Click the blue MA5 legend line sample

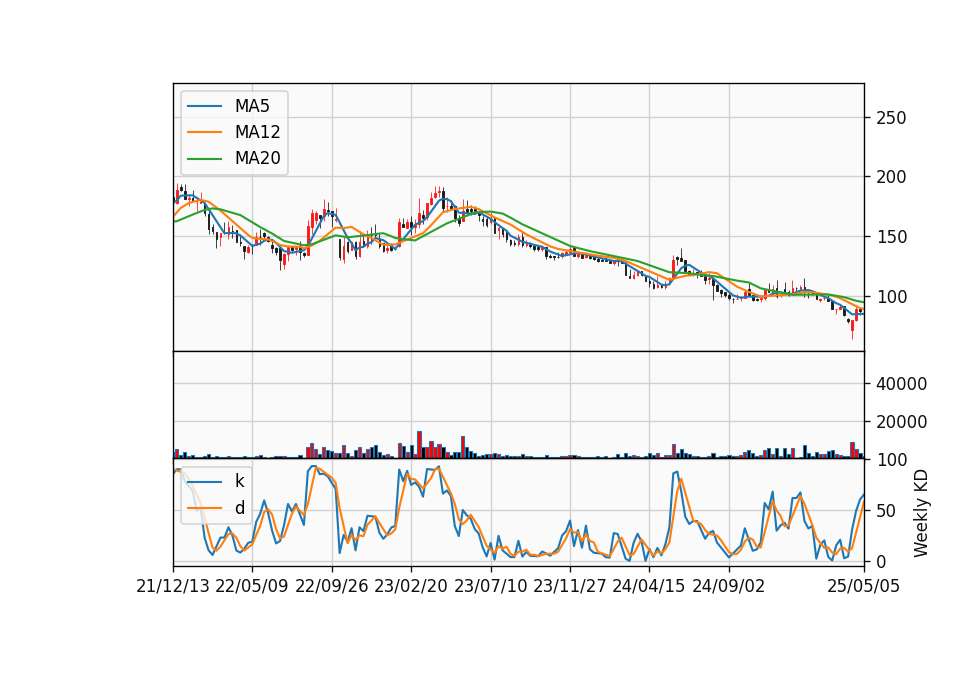[204, 107]
